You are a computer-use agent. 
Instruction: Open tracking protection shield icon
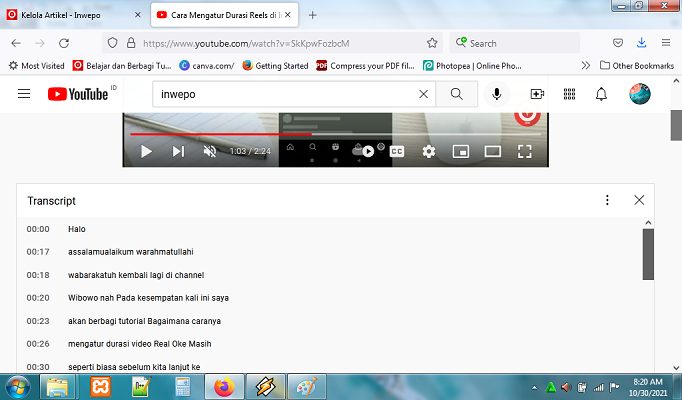(112, 43)
